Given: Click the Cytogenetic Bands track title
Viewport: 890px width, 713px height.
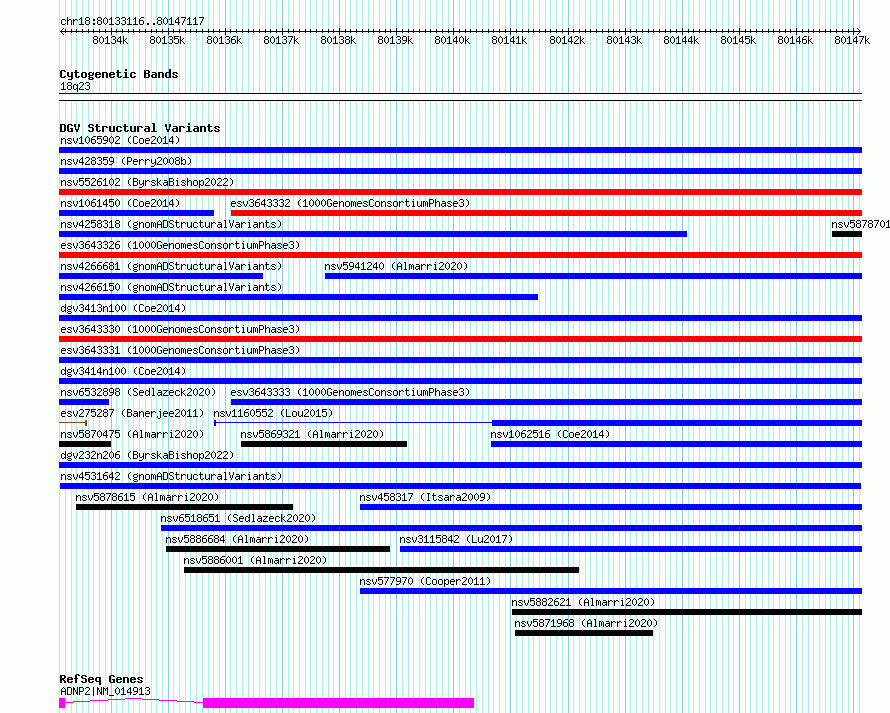Looking at the screenshot, I should coord(119,74).
